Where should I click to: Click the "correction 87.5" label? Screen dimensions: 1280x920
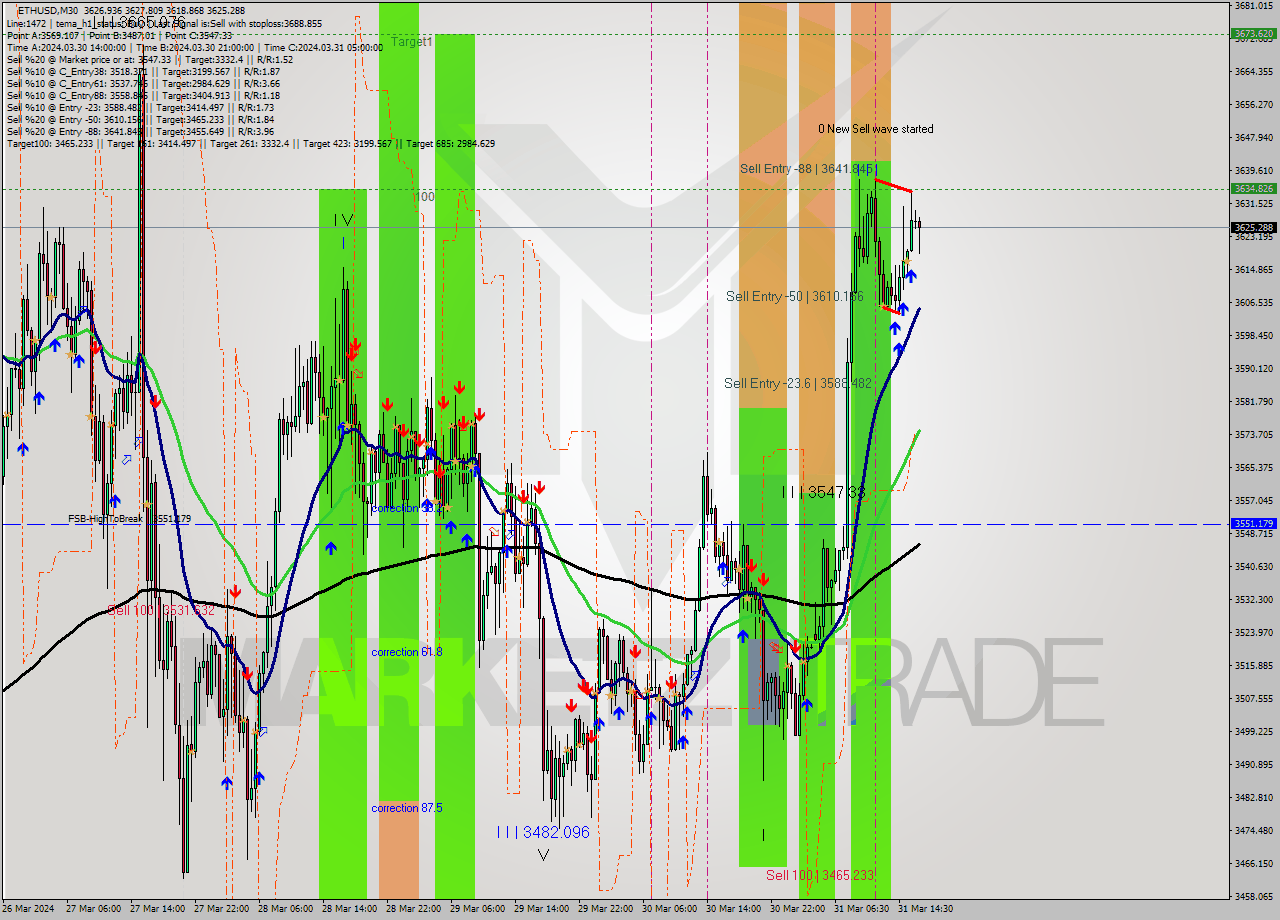[407, 808]
